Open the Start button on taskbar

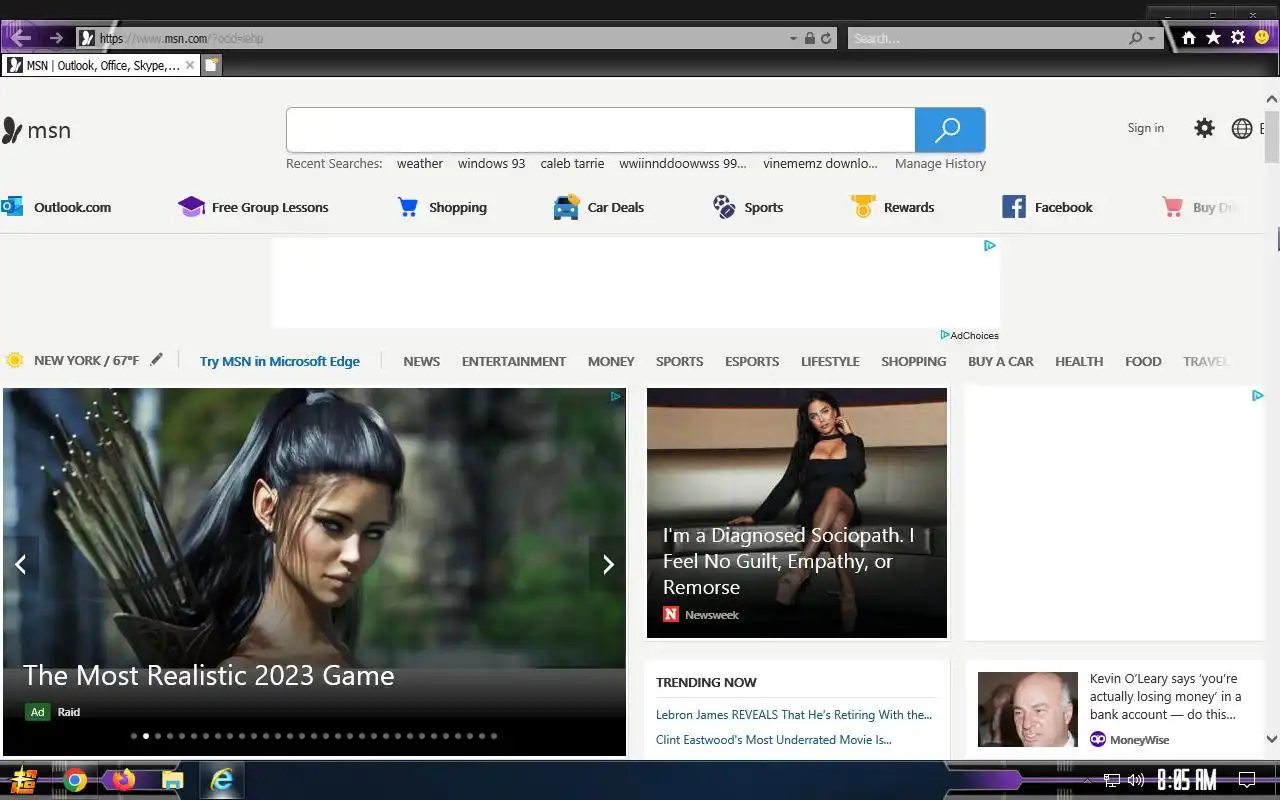point(23,780)
